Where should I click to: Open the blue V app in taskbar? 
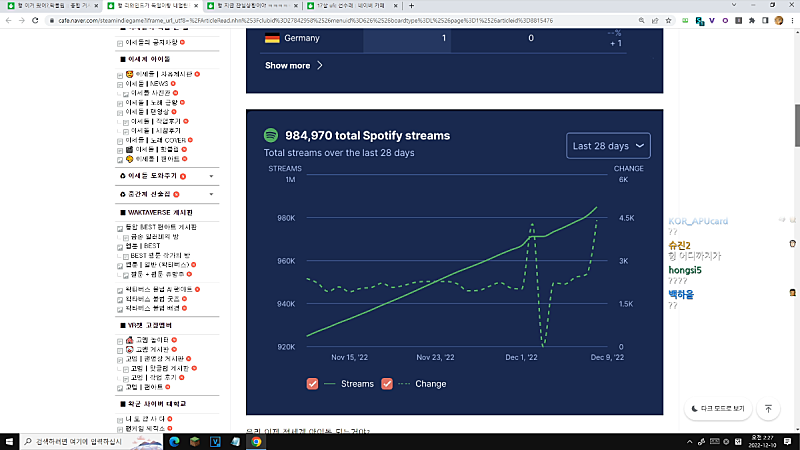click(x=215, y=441)
